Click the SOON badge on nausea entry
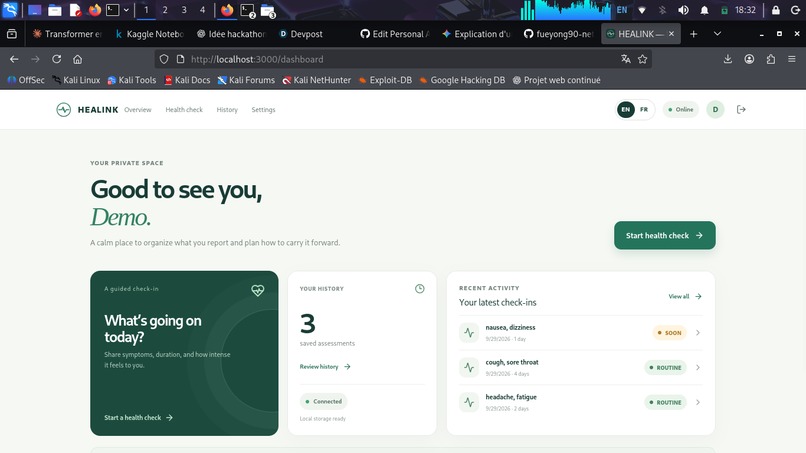 (x=669, y=333)
